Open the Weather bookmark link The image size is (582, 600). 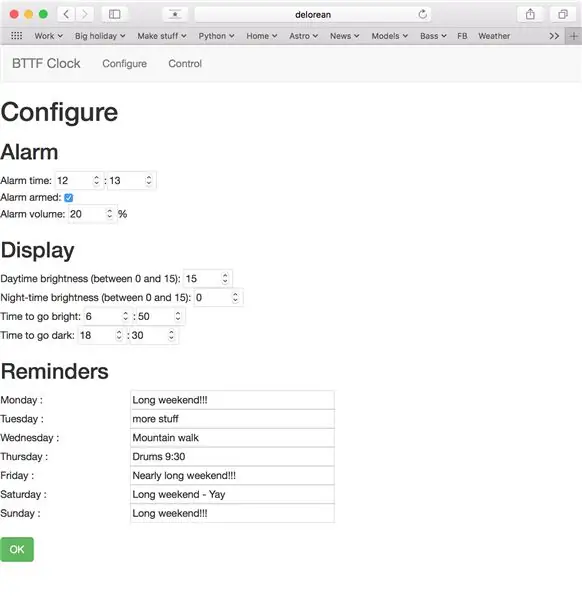[494, 36]
